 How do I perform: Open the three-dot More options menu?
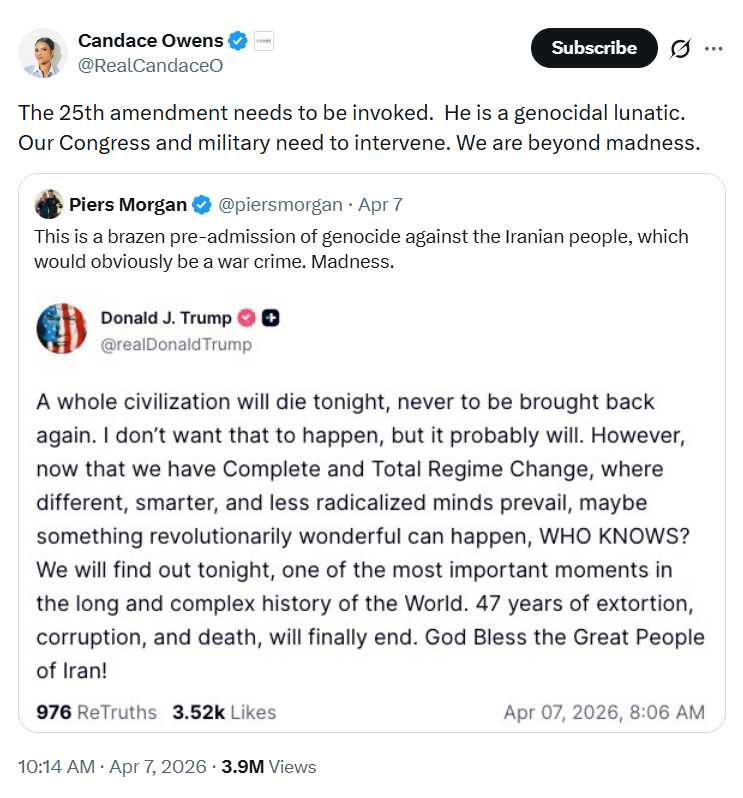pos(713,48)
